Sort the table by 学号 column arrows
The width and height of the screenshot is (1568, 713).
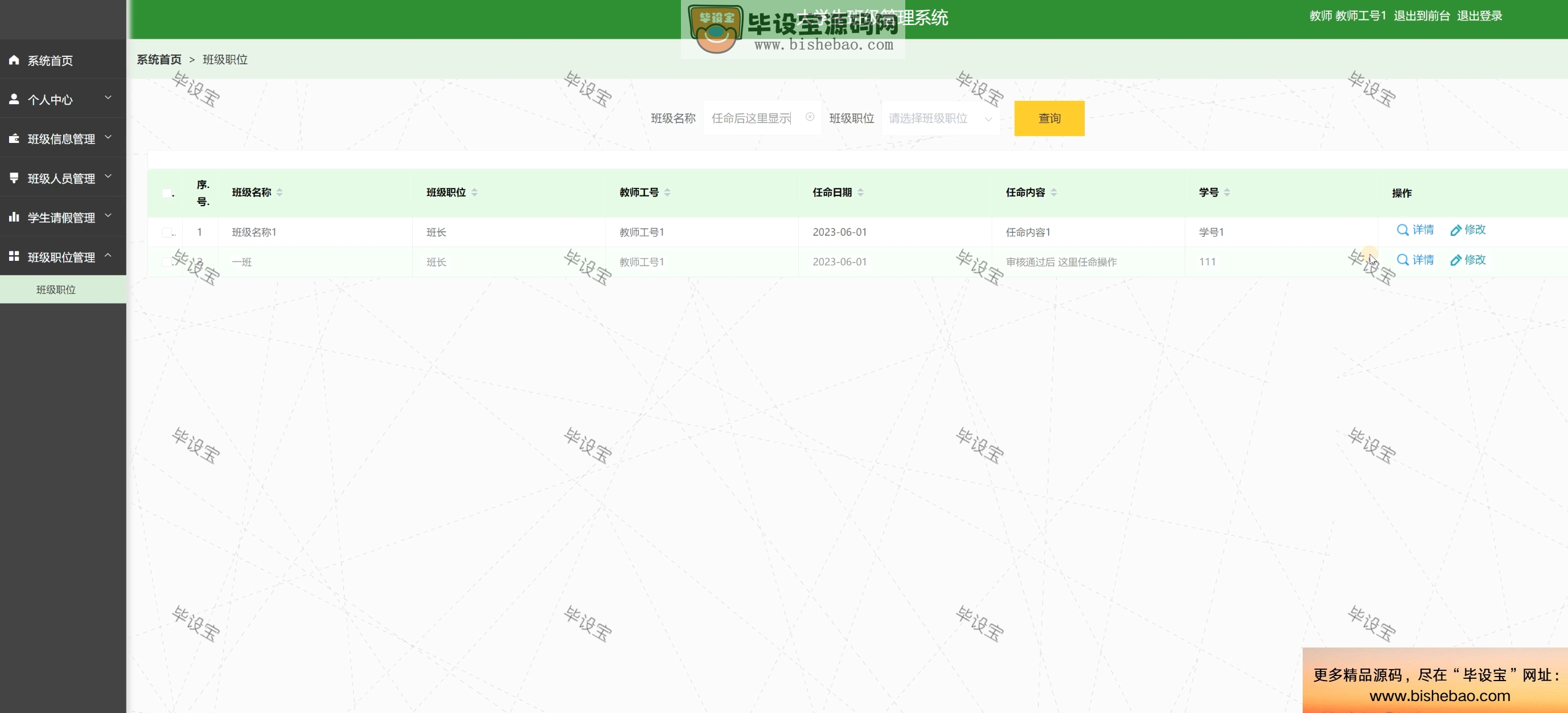(1227, 192)
